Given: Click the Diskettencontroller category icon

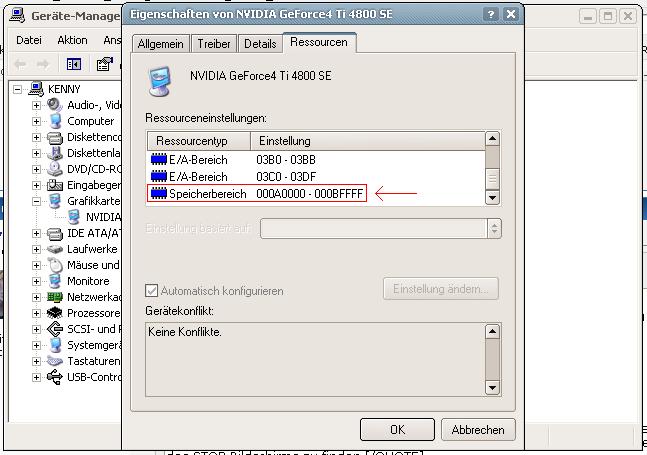Looking at the screenshot, I should [55, 137].
